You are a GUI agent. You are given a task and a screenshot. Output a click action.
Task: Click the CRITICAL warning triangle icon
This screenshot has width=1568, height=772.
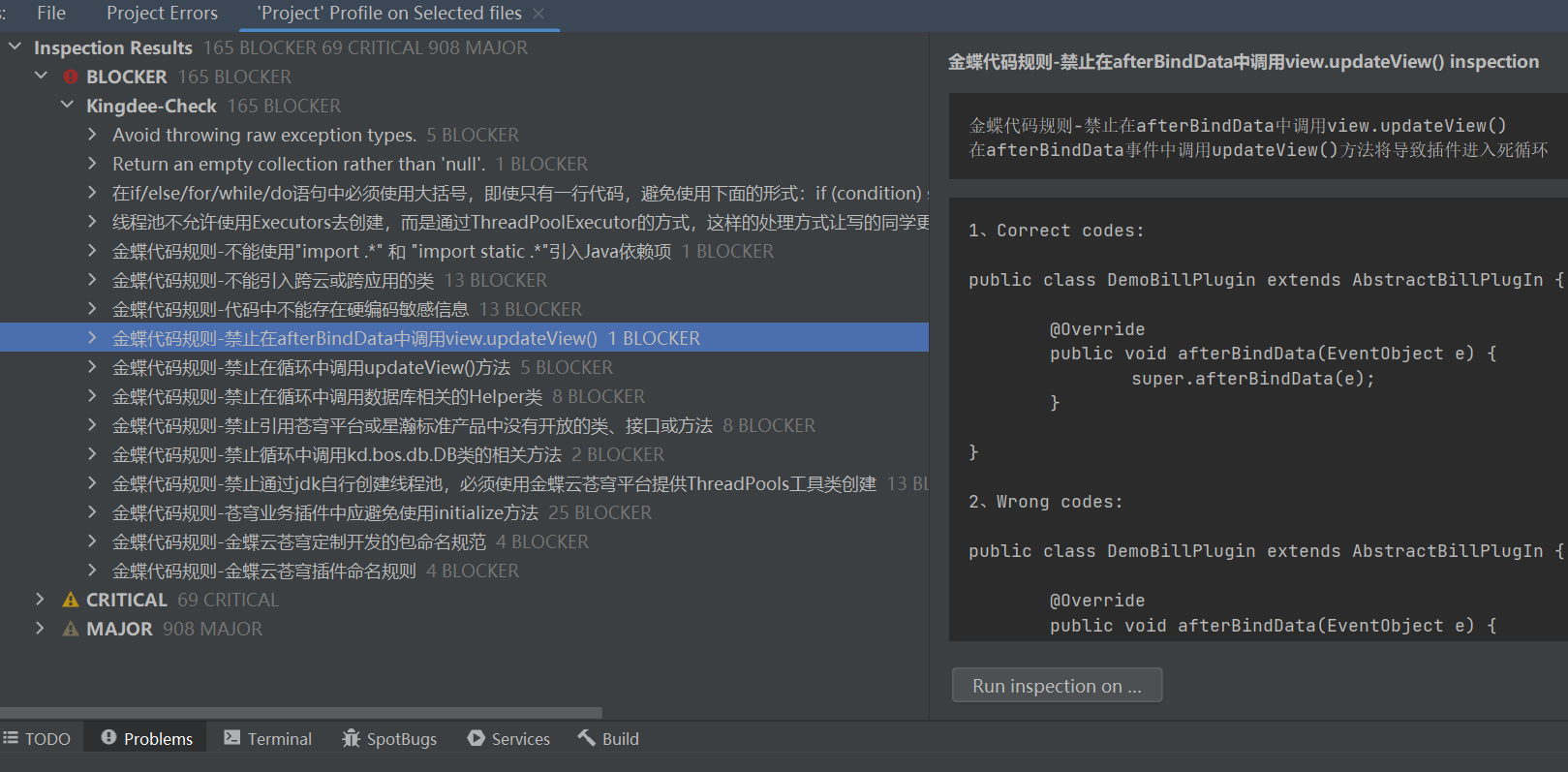coord(70,600)
